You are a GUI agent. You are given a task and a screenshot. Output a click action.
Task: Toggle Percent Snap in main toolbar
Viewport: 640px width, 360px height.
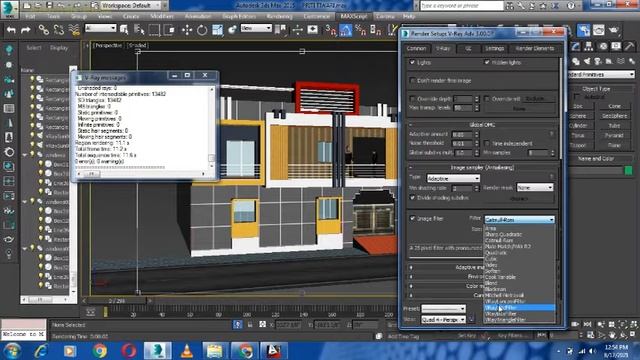tap(360, 30)
